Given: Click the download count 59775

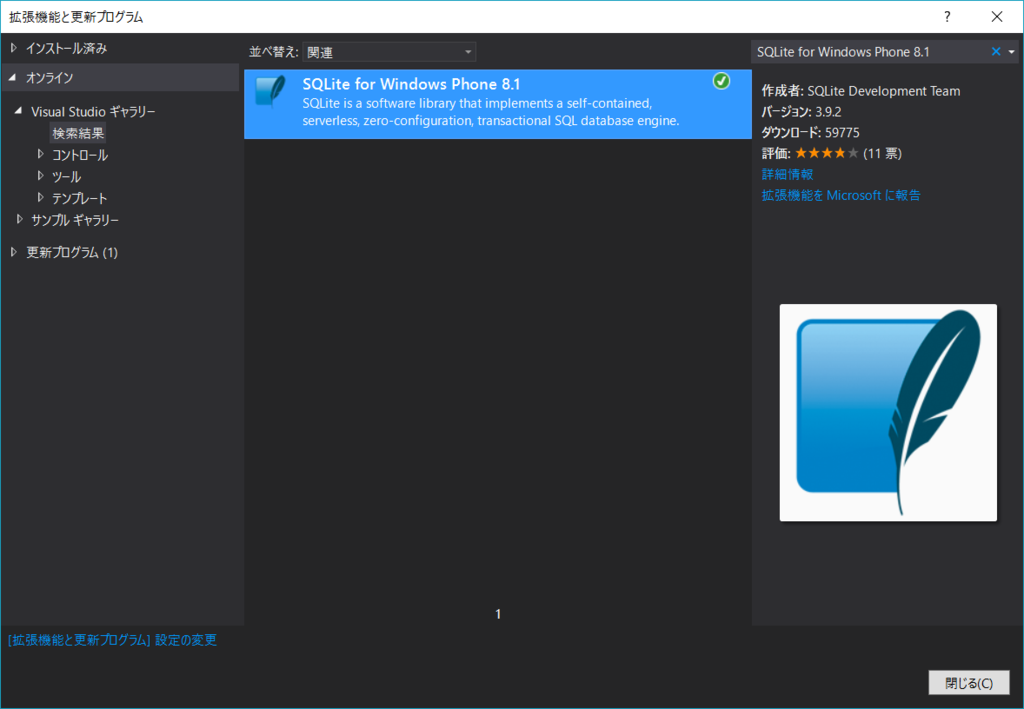Looking at the screenshot, I should tap(842, 133).
